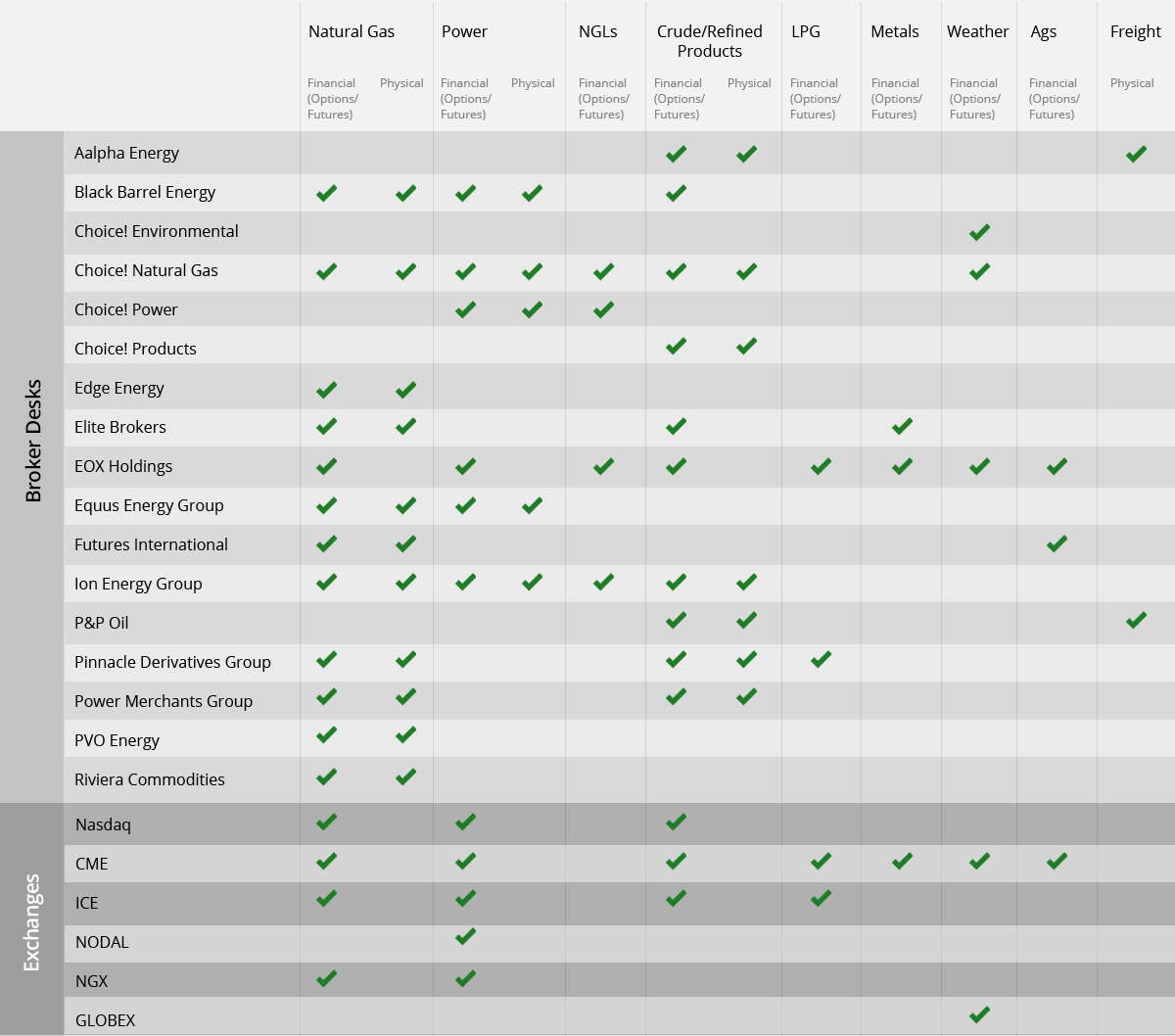Select the Exchanges section label
This screenshot has width=1175, height=1036.
(x=31, y=922)
